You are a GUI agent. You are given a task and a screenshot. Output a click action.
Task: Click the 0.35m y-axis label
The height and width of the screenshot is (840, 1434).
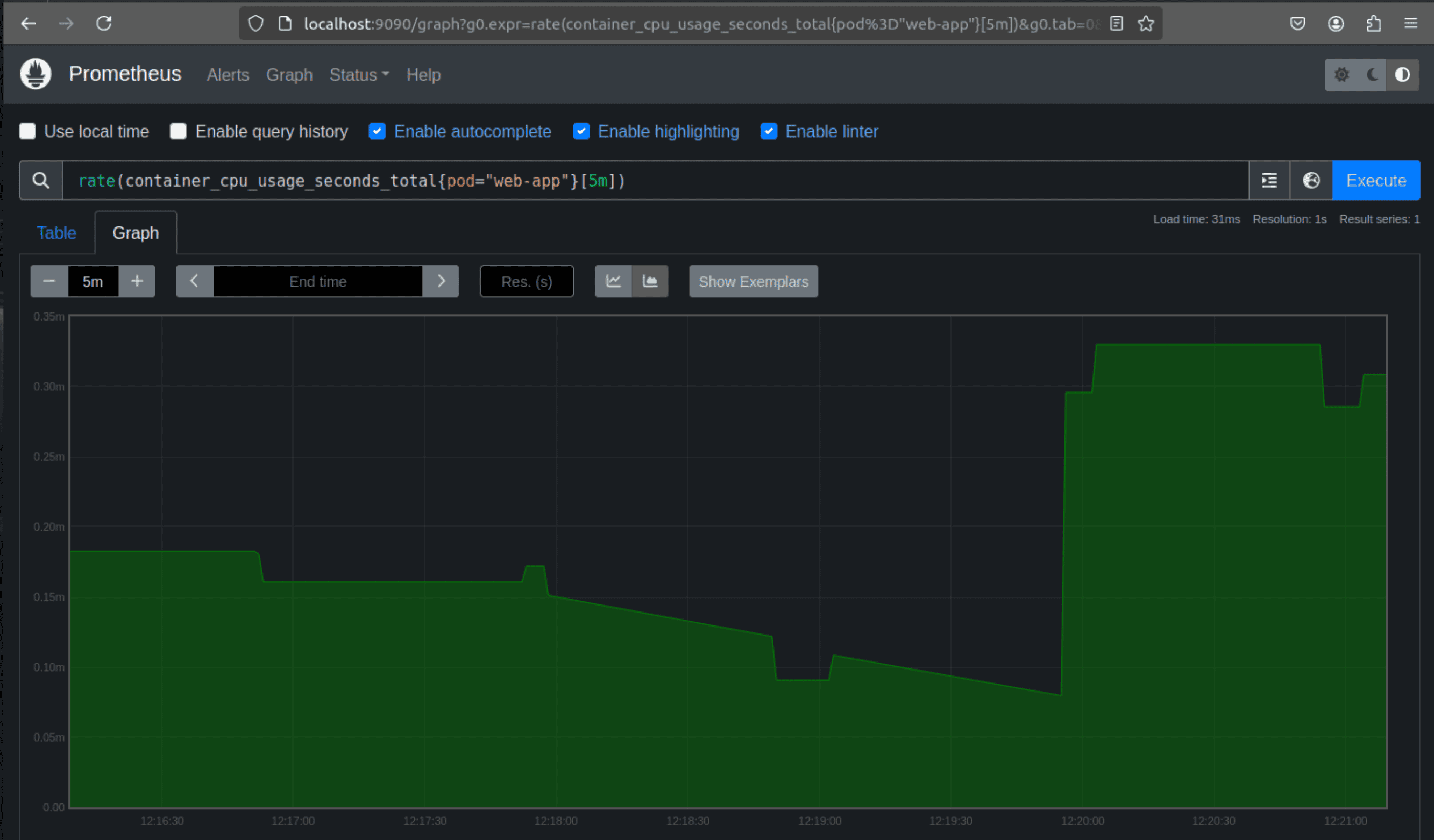pos(49,316)
